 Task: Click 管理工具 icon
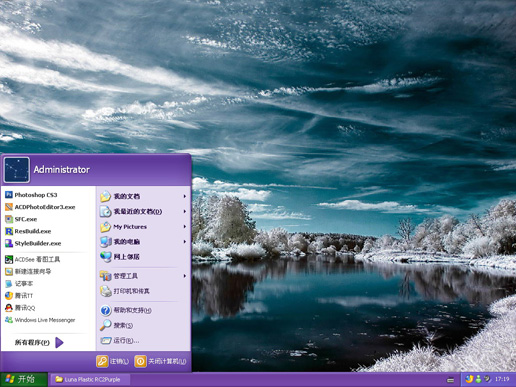[105, 276]
